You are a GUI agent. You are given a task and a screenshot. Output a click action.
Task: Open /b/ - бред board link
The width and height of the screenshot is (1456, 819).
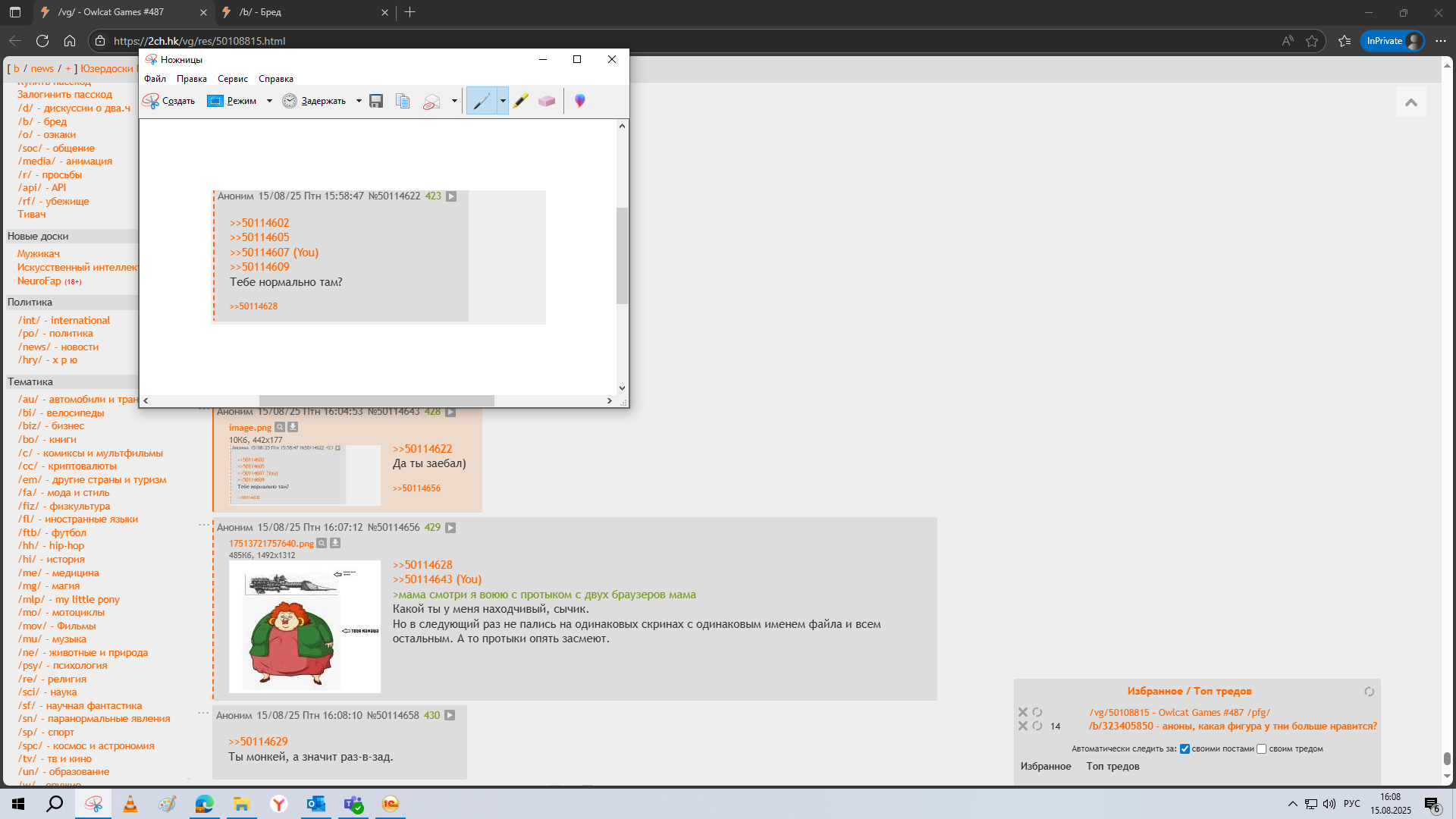tap(42, 121)
